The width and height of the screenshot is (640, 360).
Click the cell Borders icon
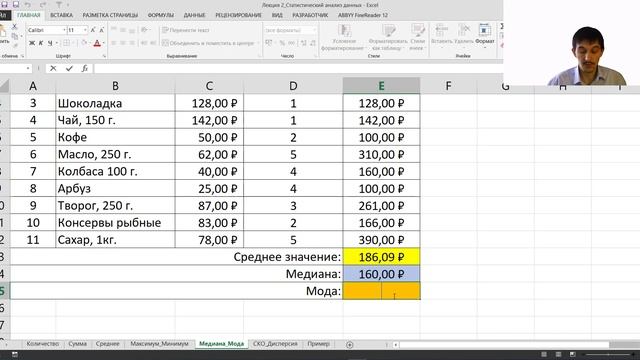[x=67, y=43]
